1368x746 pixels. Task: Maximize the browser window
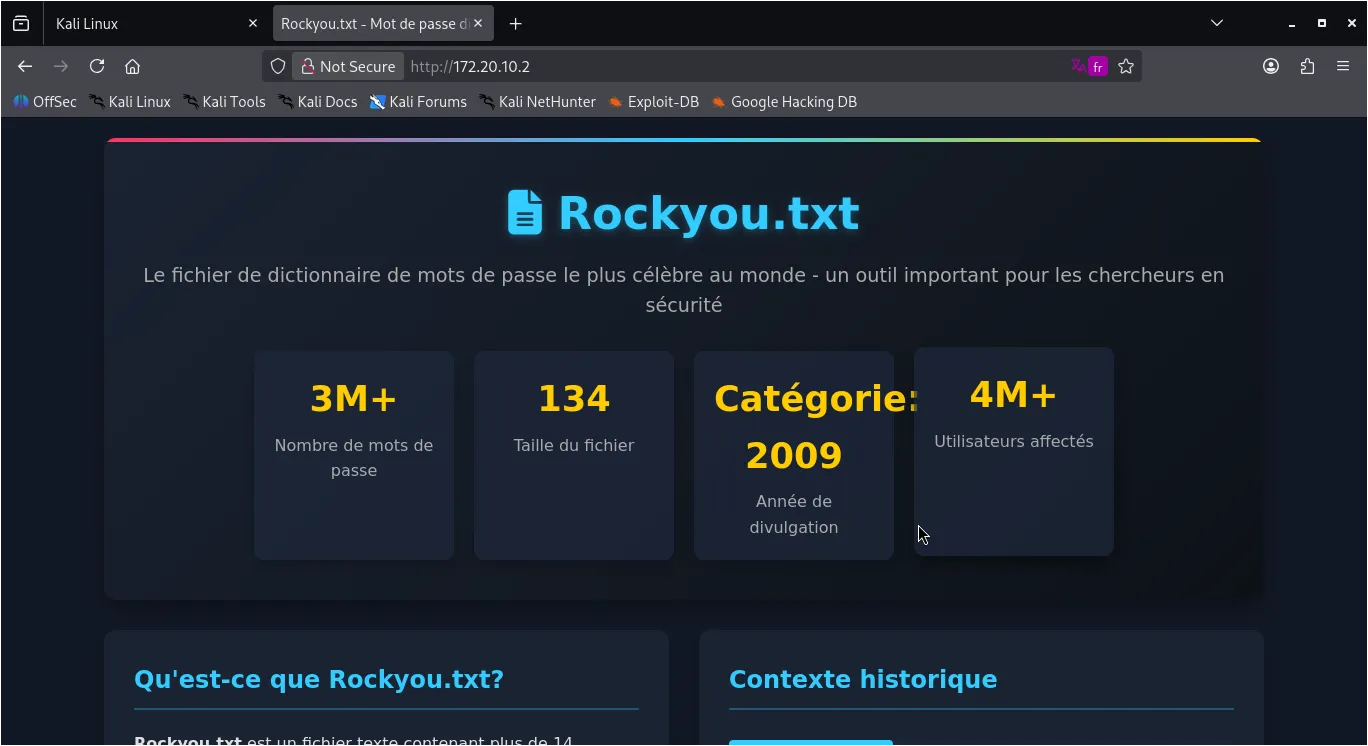1322,23
